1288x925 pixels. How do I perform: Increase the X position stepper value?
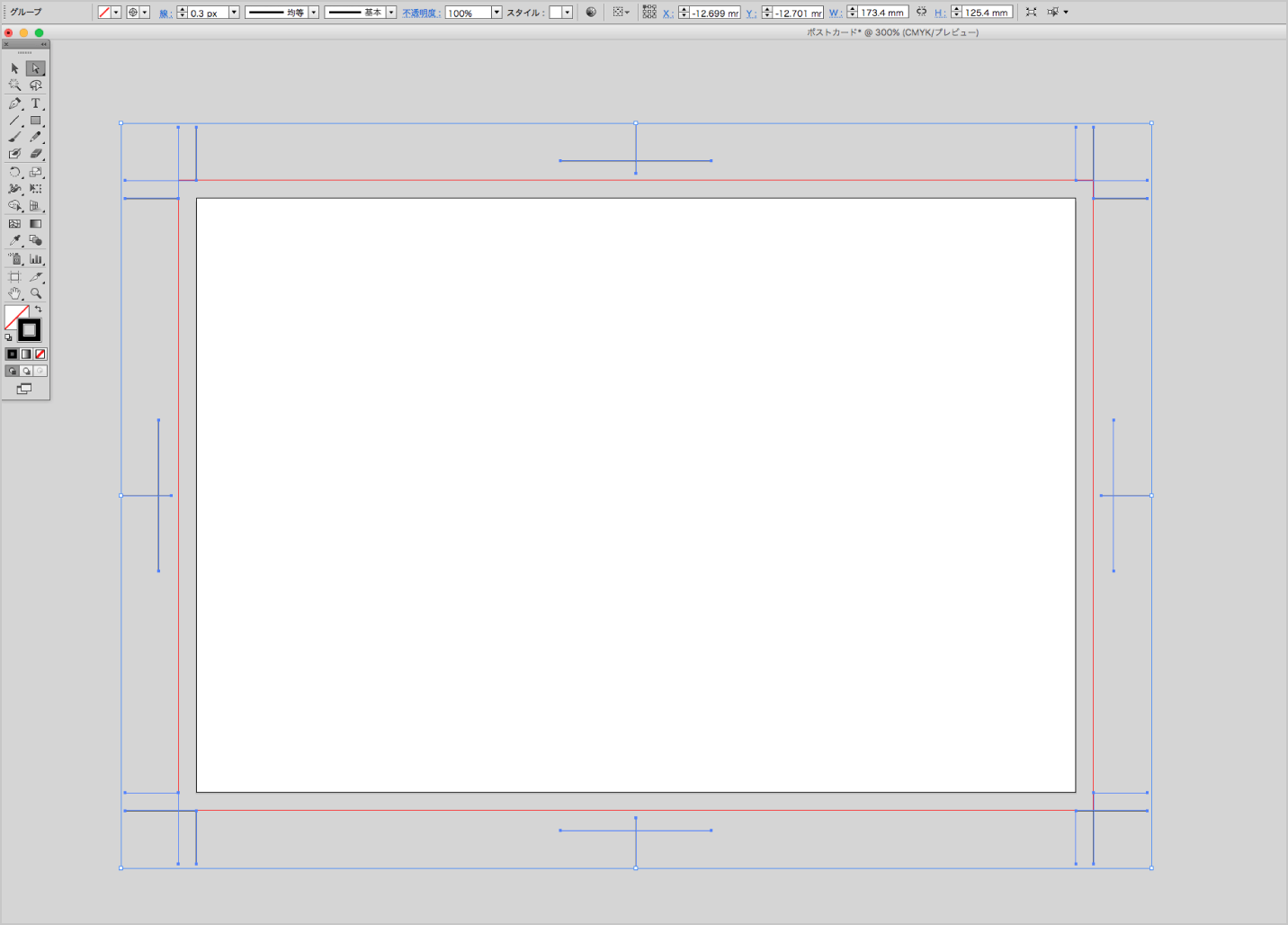684,9
